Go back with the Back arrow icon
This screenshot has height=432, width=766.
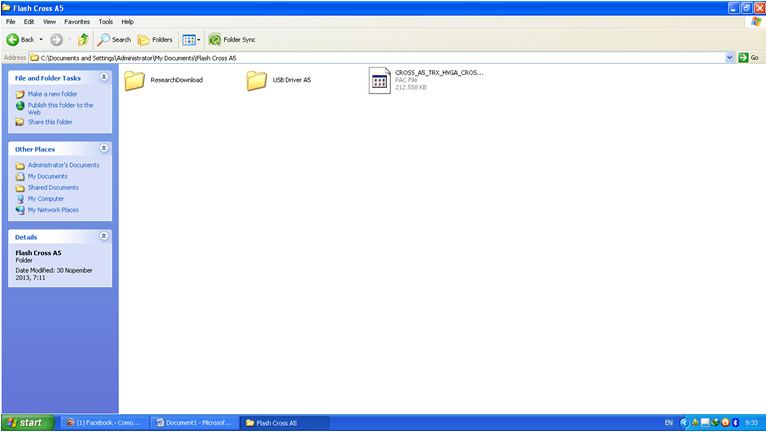(x=13, y=40)
